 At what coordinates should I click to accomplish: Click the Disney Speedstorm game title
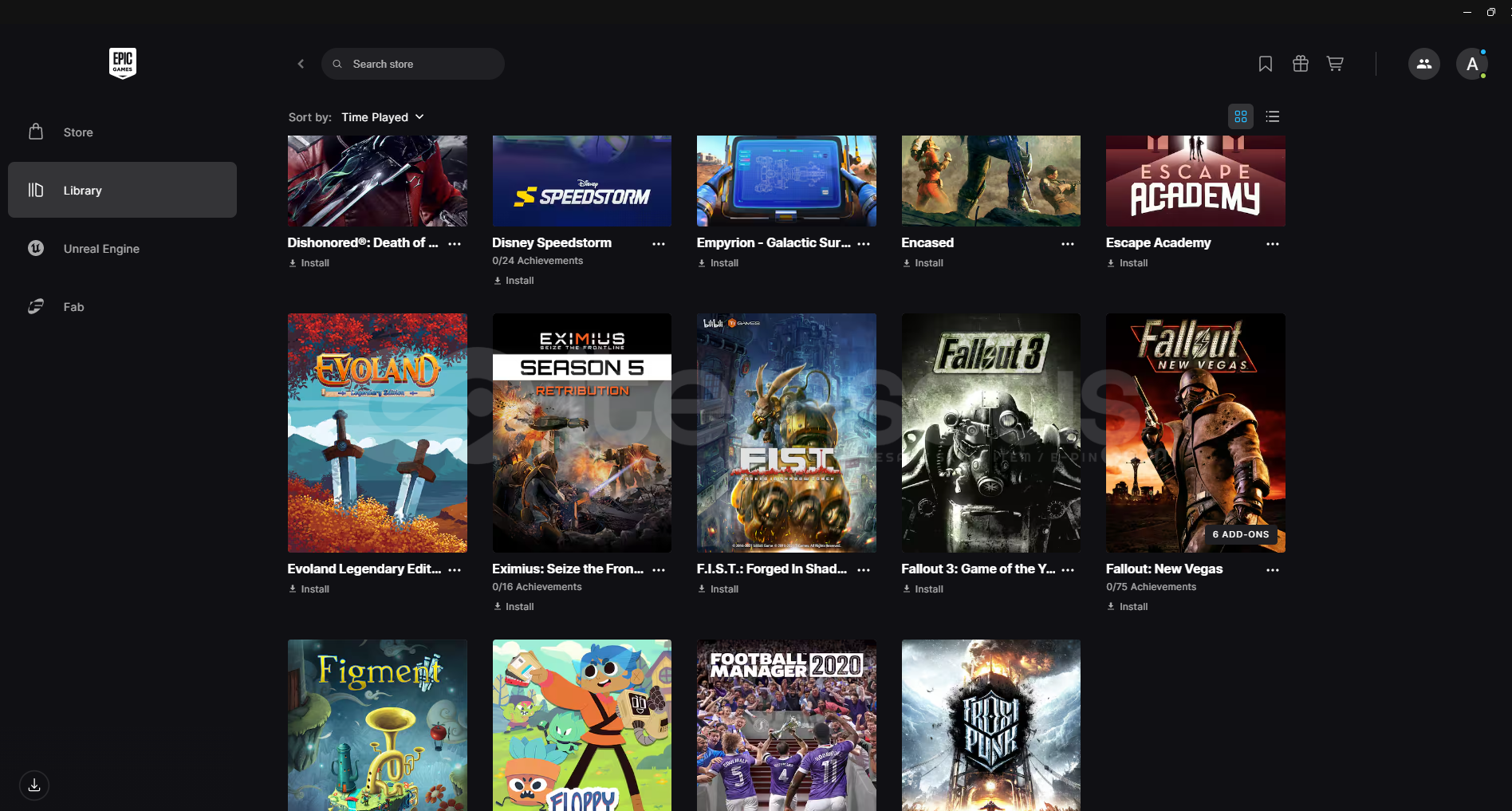552,242
